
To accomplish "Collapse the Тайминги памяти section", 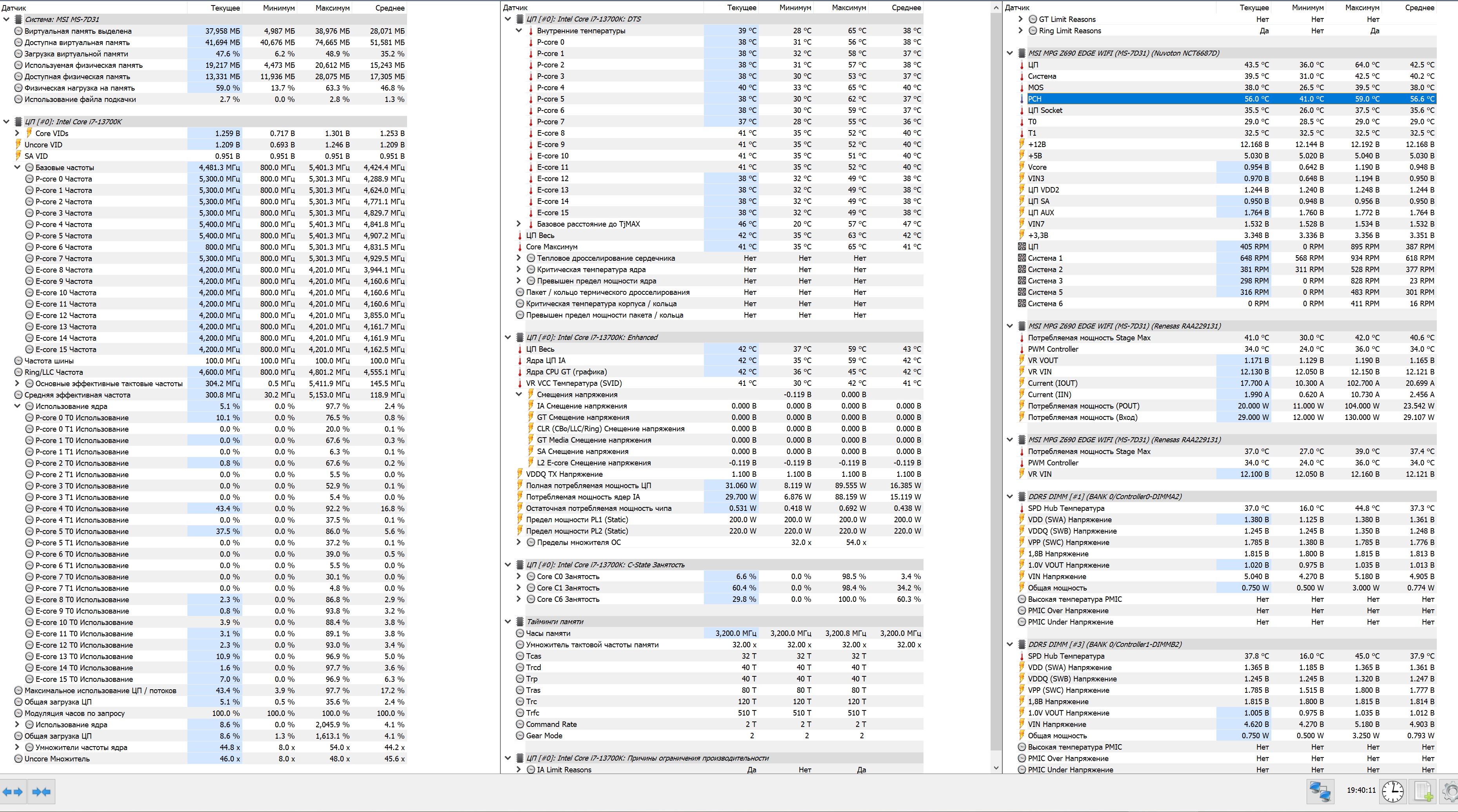I will [x=508, y=622].
